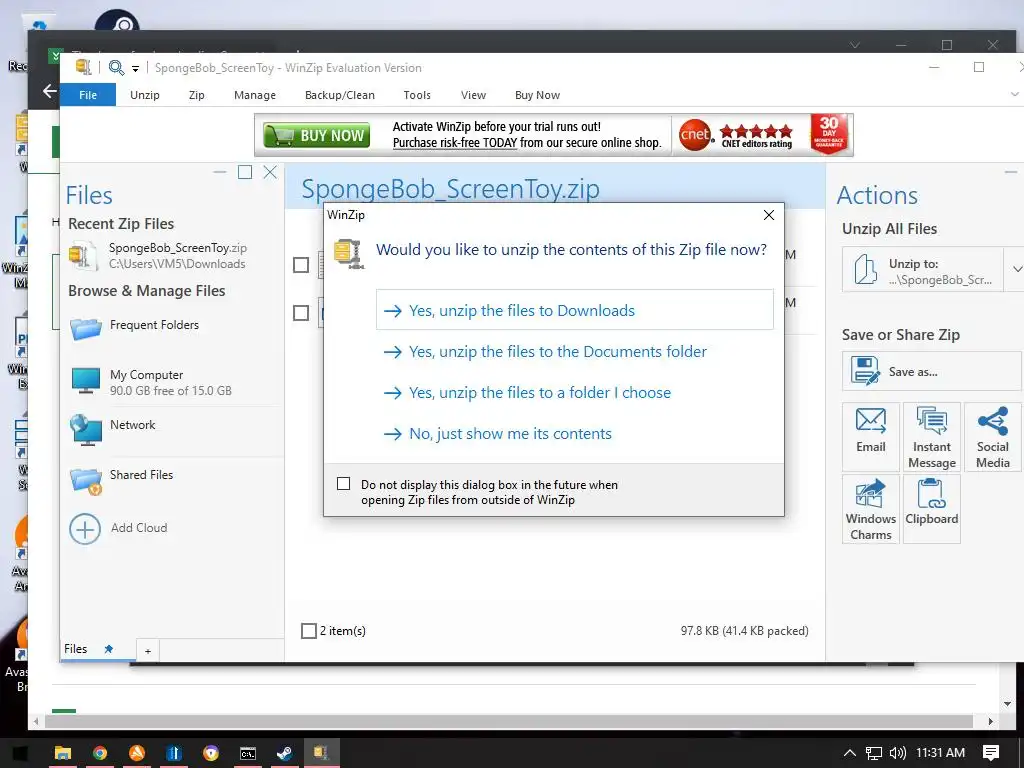The height and width of the screenshot is (768, 1024).
Task: Close the WinZip unzip prompt dialog
Action: click(769, 215)
